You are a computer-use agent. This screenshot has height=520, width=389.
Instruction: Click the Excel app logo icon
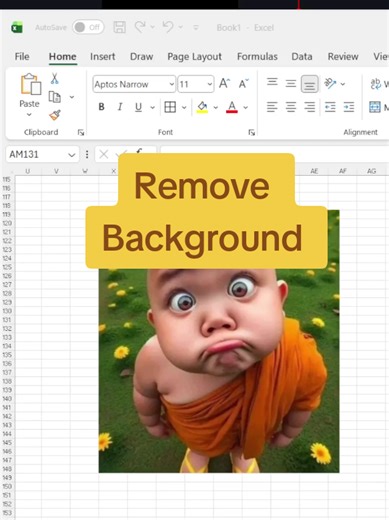(x=17, y=27)
